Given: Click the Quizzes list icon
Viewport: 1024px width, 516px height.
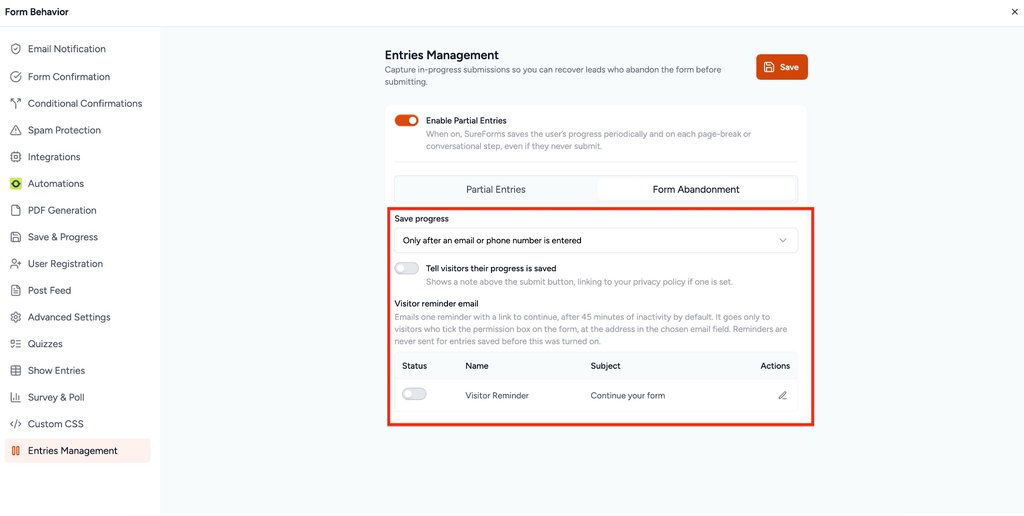Looking at the screenshot, I should [16, 344].
